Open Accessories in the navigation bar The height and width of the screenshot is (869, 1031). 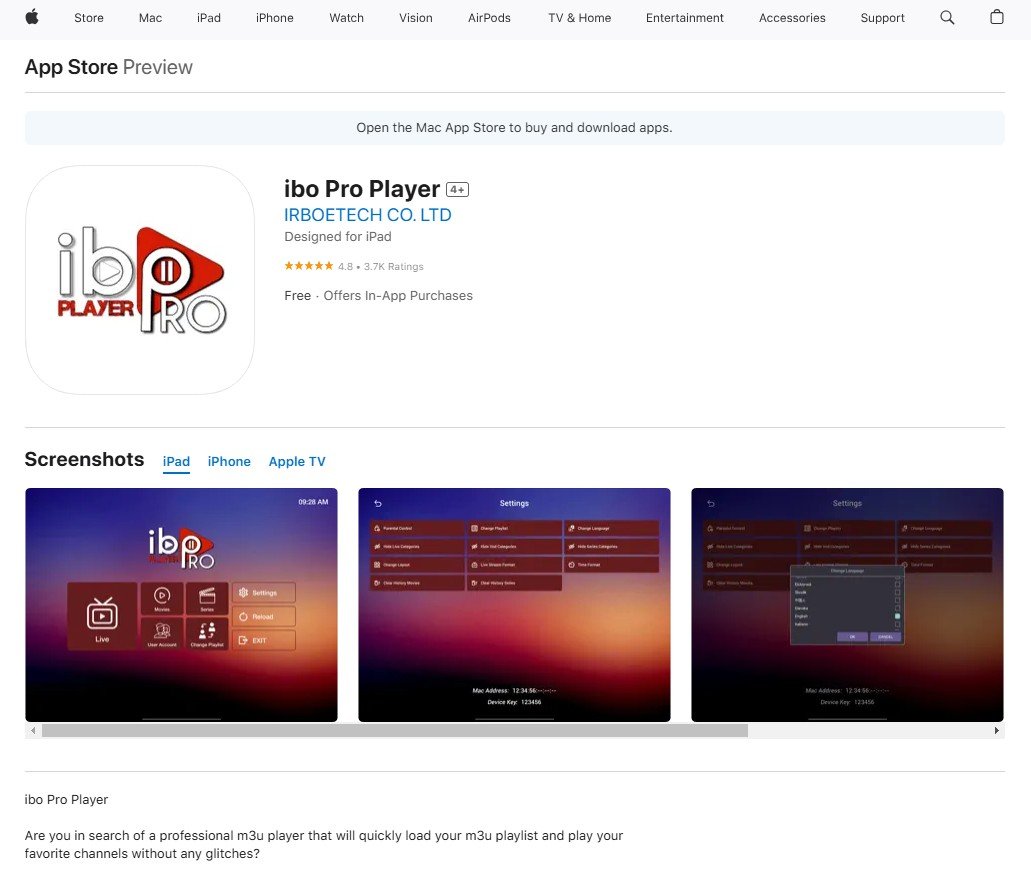(x=792, y=18)
